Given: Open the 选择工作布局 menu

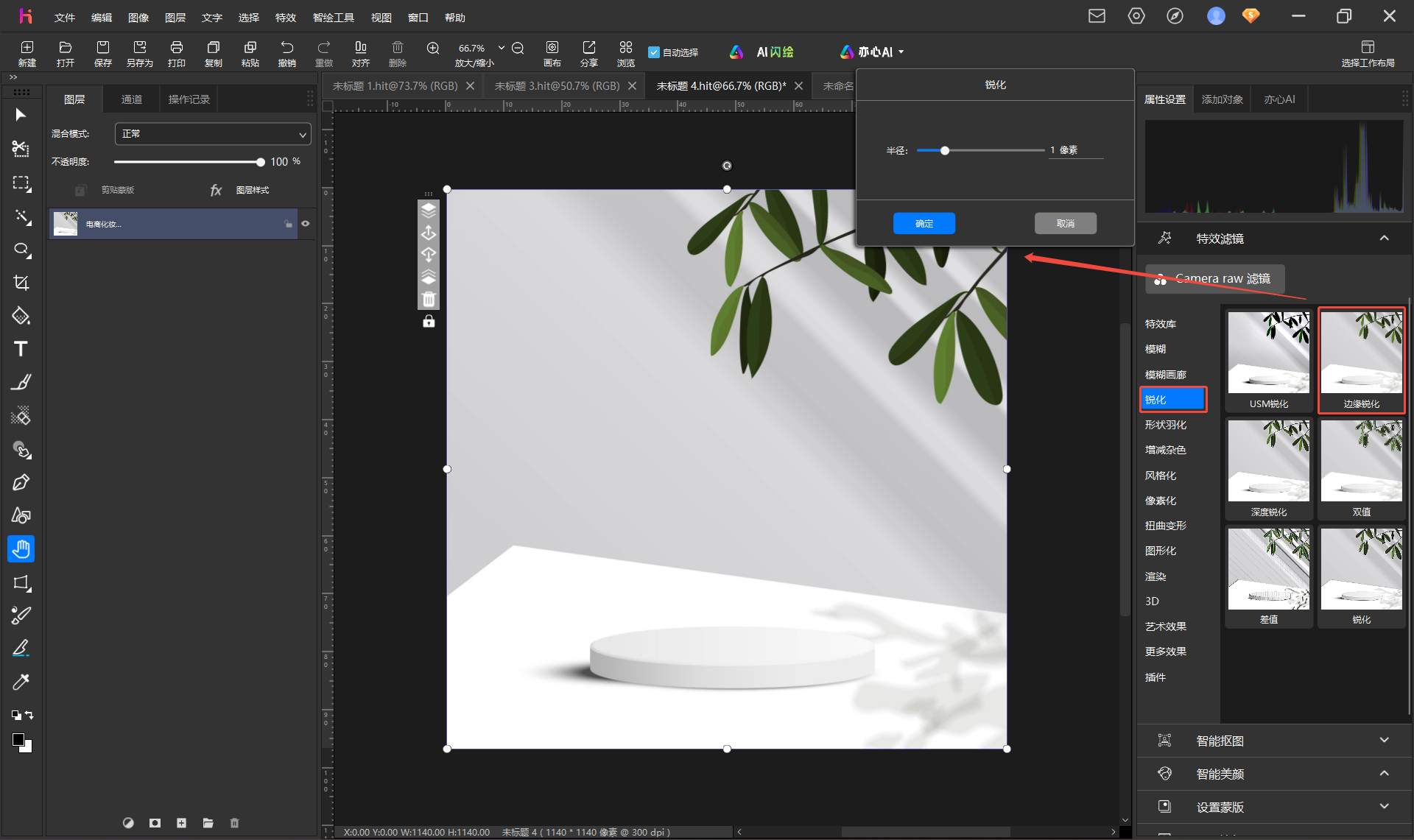Looking at the screenshot, I should click(1368, 54).
